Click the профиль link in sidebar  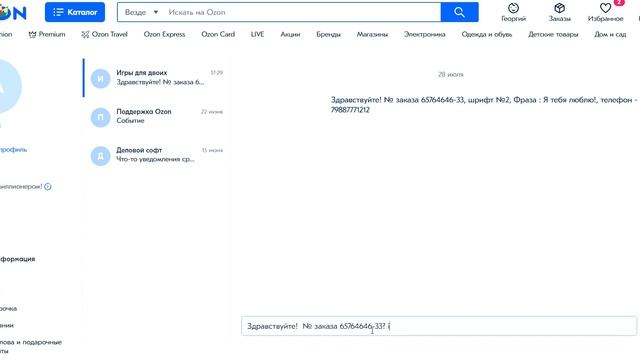pos(13,150)
